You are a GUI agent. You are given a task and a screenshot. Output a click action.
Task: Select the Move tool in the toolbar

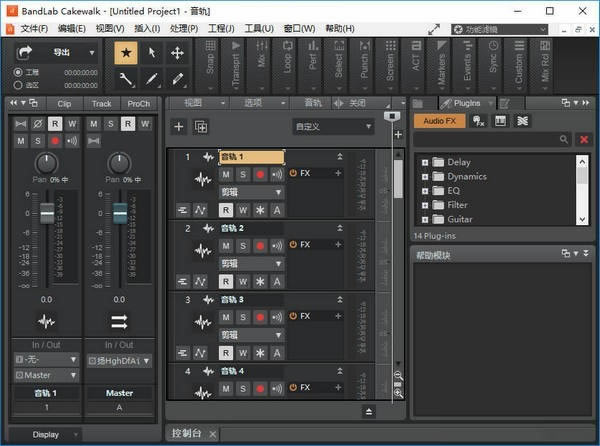coord(177,53)
